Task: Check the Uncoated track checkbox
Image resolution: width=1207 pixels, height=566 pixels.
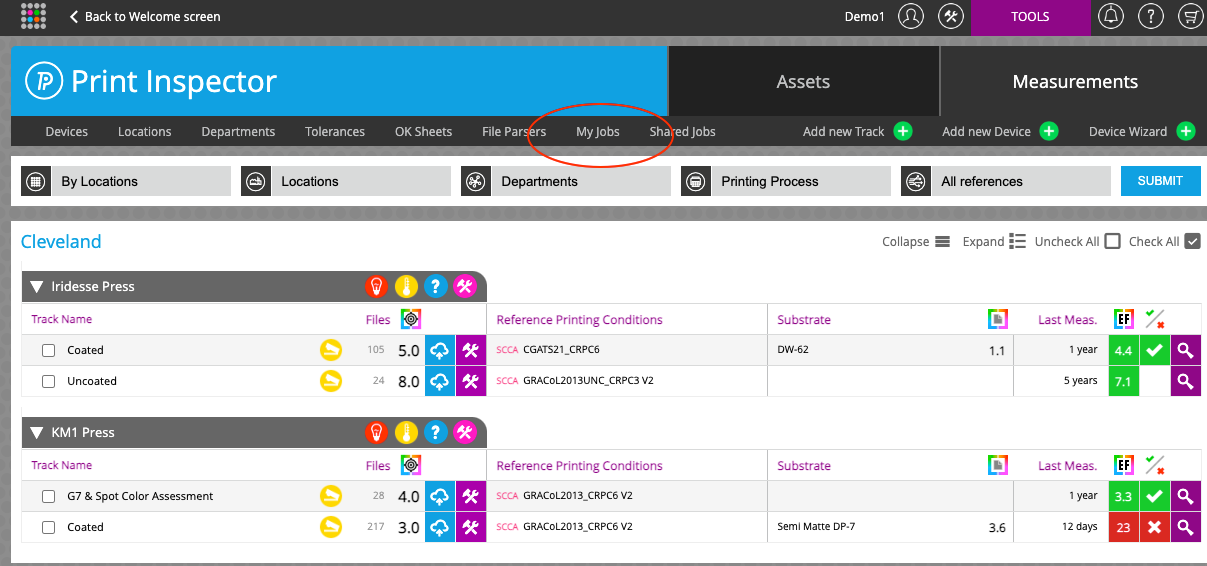Action: [x=48, y=382]
